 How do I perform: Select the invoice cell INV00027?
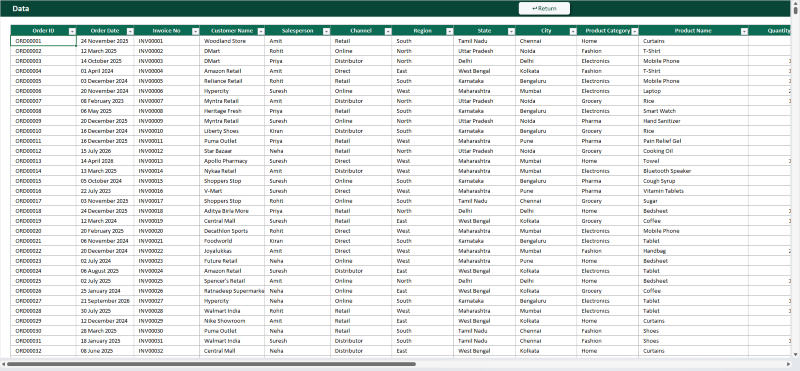[x=167, y=301]
